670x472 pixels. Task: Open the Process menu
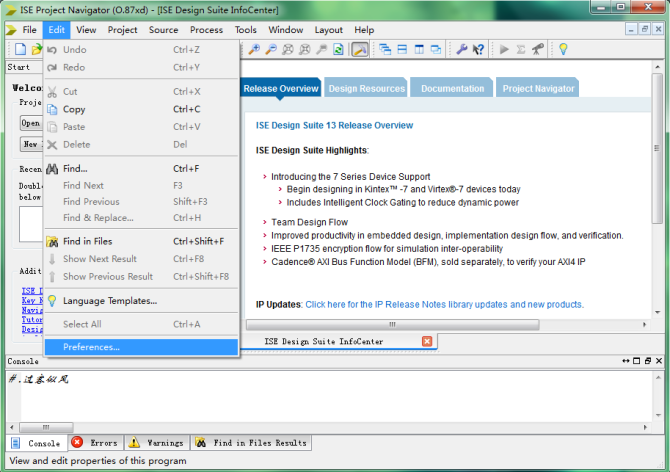coord(206,30)
